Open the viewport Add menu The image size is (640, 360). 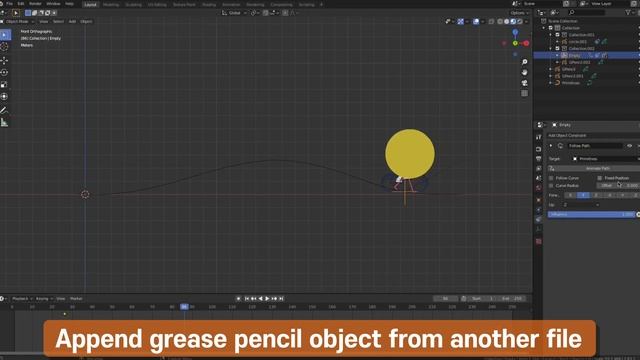[x=72, y=22]
